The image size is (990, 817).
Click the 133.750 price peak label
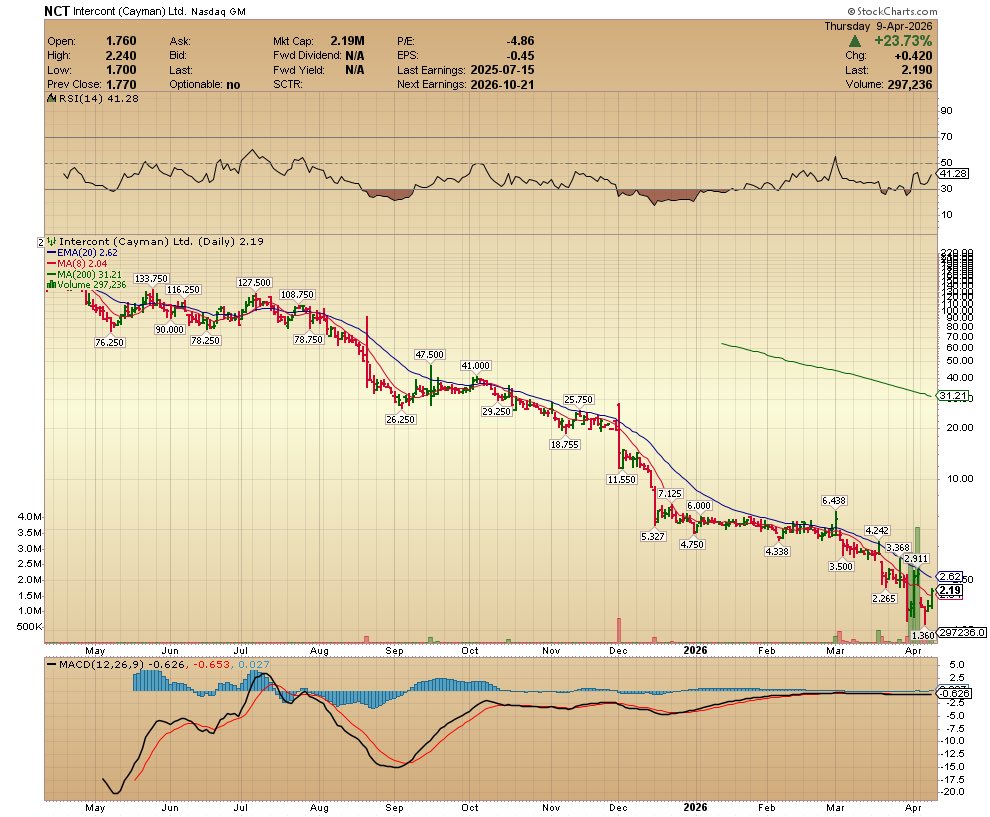click(152, 278)
